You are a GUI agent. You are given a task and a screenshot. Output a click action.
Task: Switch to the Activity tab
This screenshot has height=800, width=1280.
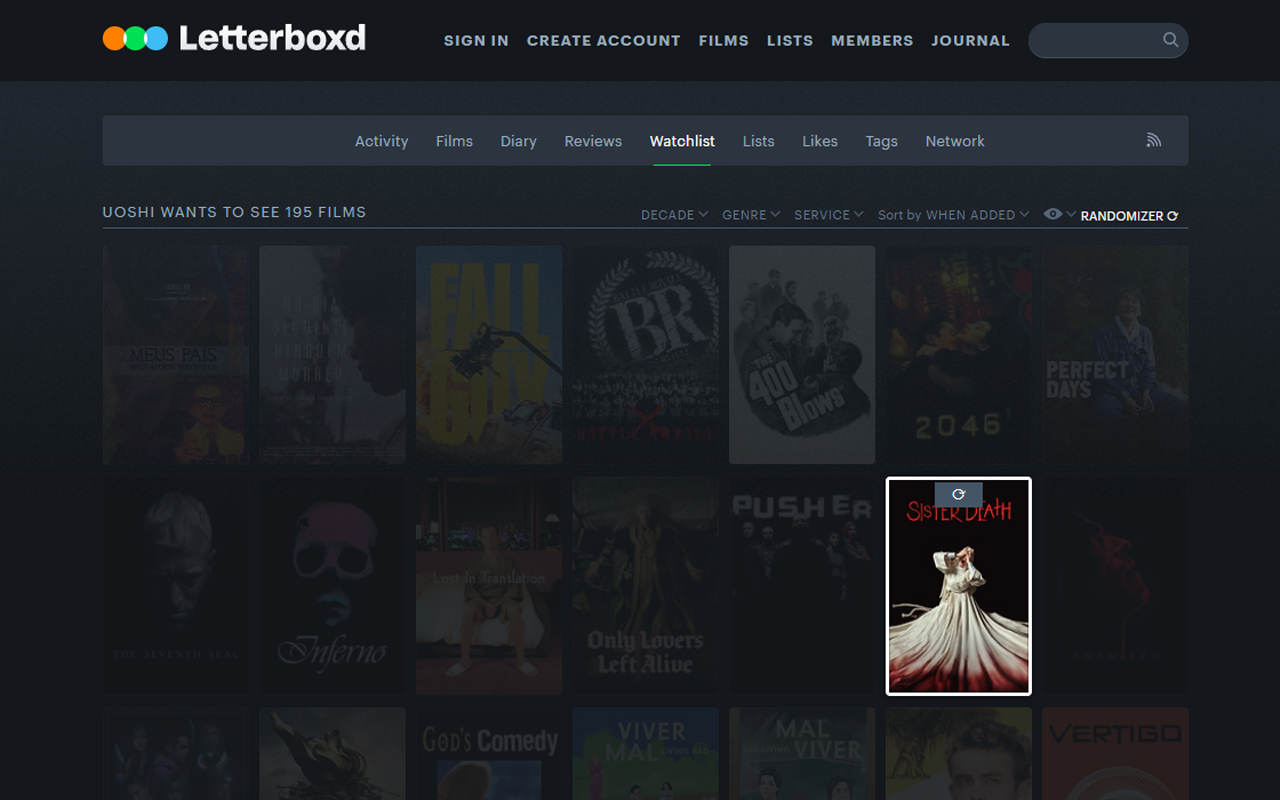382,141
